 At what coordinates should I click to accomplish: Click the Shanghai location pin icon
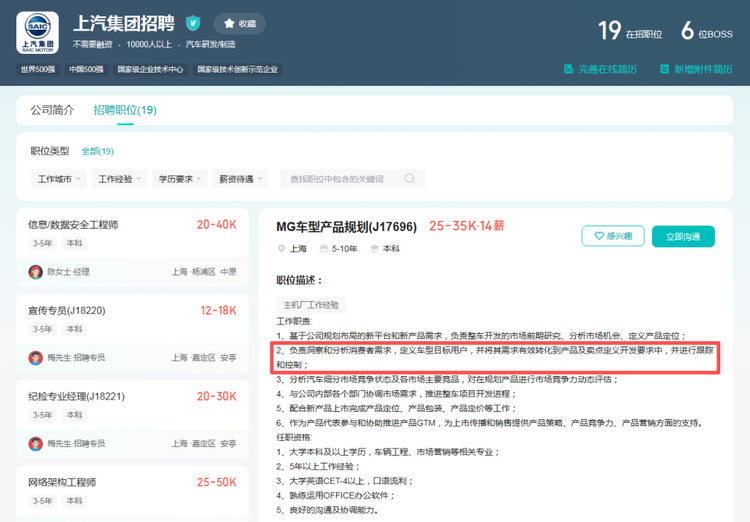point(281,249)
